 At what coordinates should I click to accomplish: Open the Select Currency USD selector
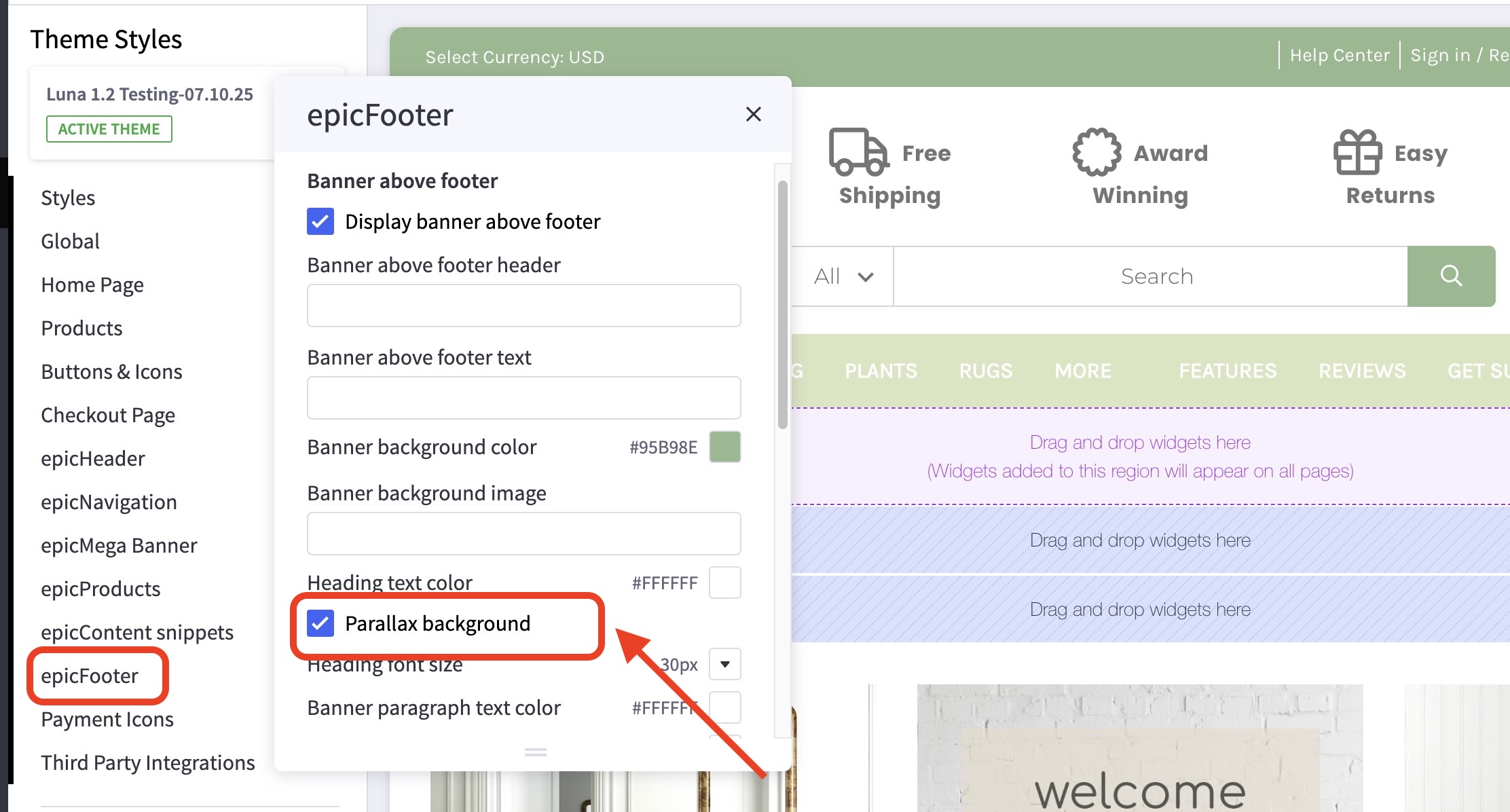point(515,57)
